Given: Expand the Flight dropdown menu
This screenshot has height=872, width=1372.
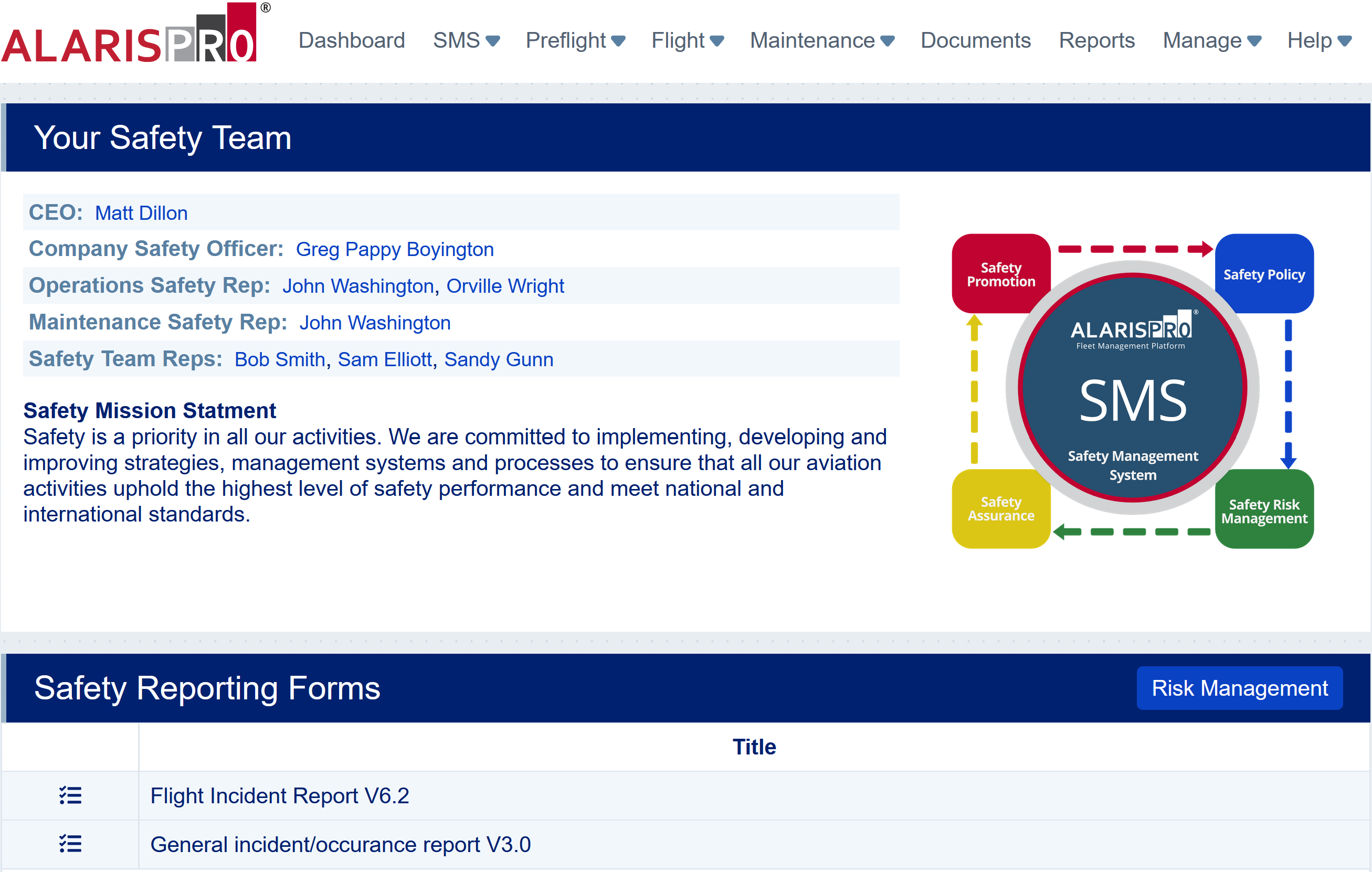Looking at the screenshot, I should coord(688,40).
